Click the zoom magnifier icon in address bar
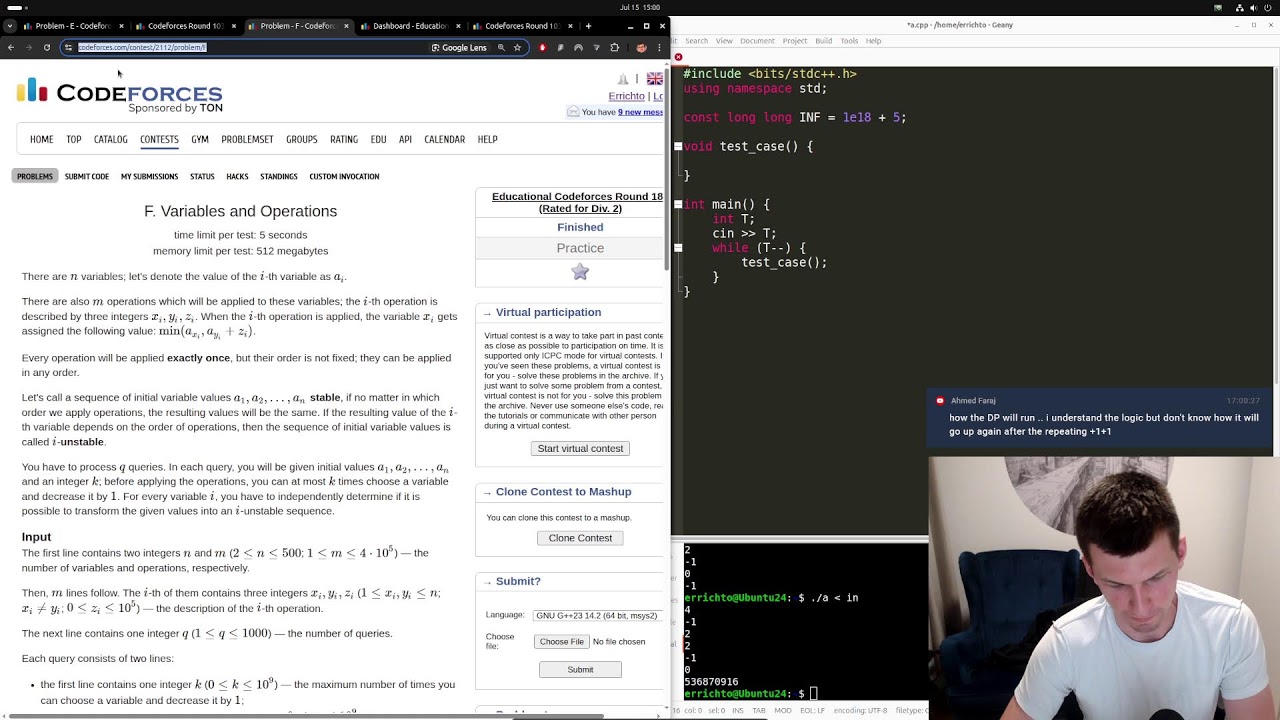Screen dimensions: 1280x720 point(501,47)
